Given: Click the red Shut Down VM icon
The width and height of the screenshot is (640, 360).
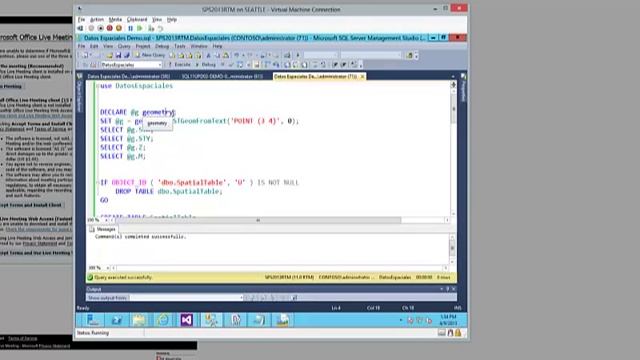Looking at the screenshot, I should (x=110, y=28).
